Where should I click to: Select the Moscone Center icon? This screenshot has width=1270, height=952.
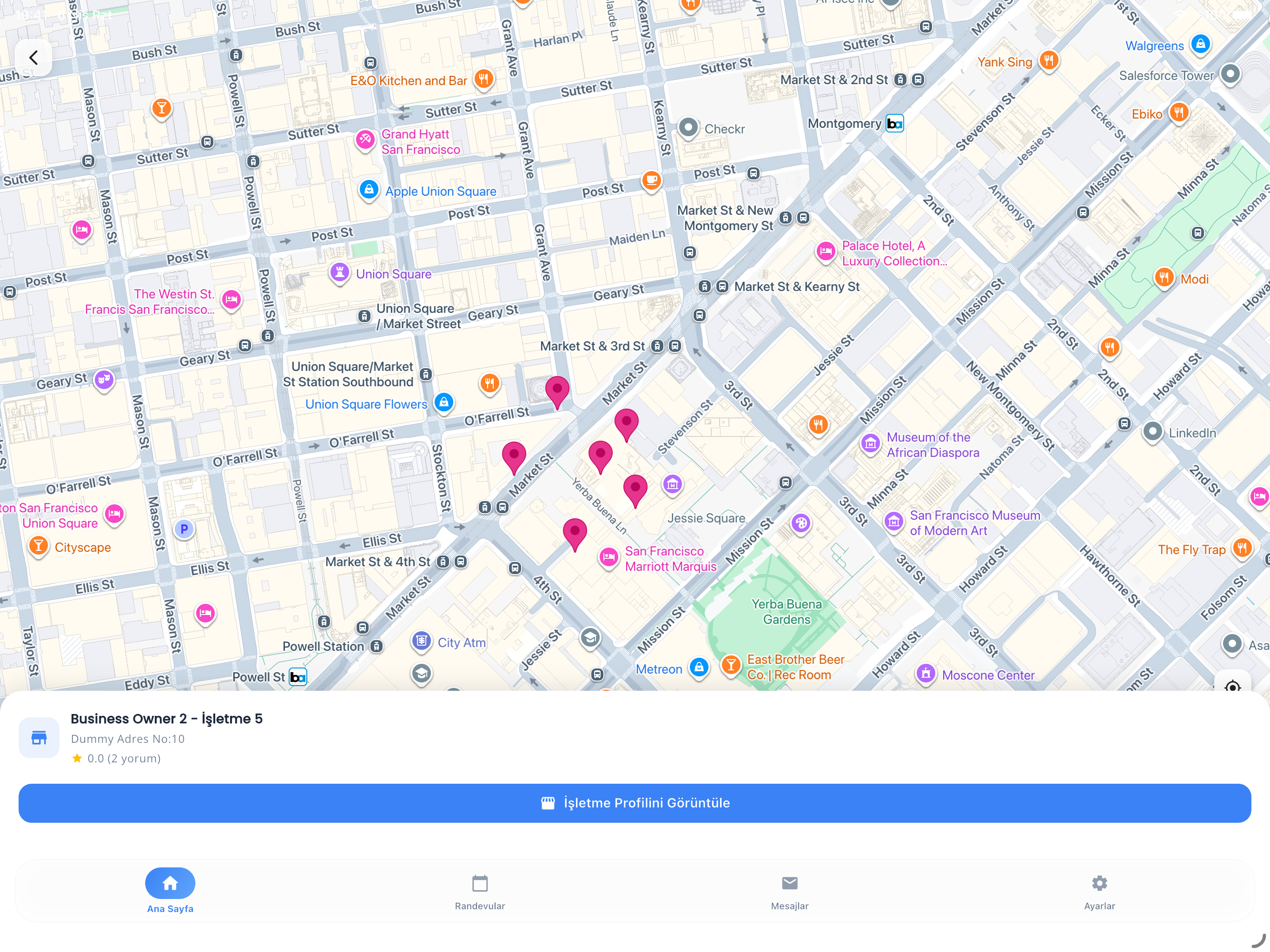(926, 673)
